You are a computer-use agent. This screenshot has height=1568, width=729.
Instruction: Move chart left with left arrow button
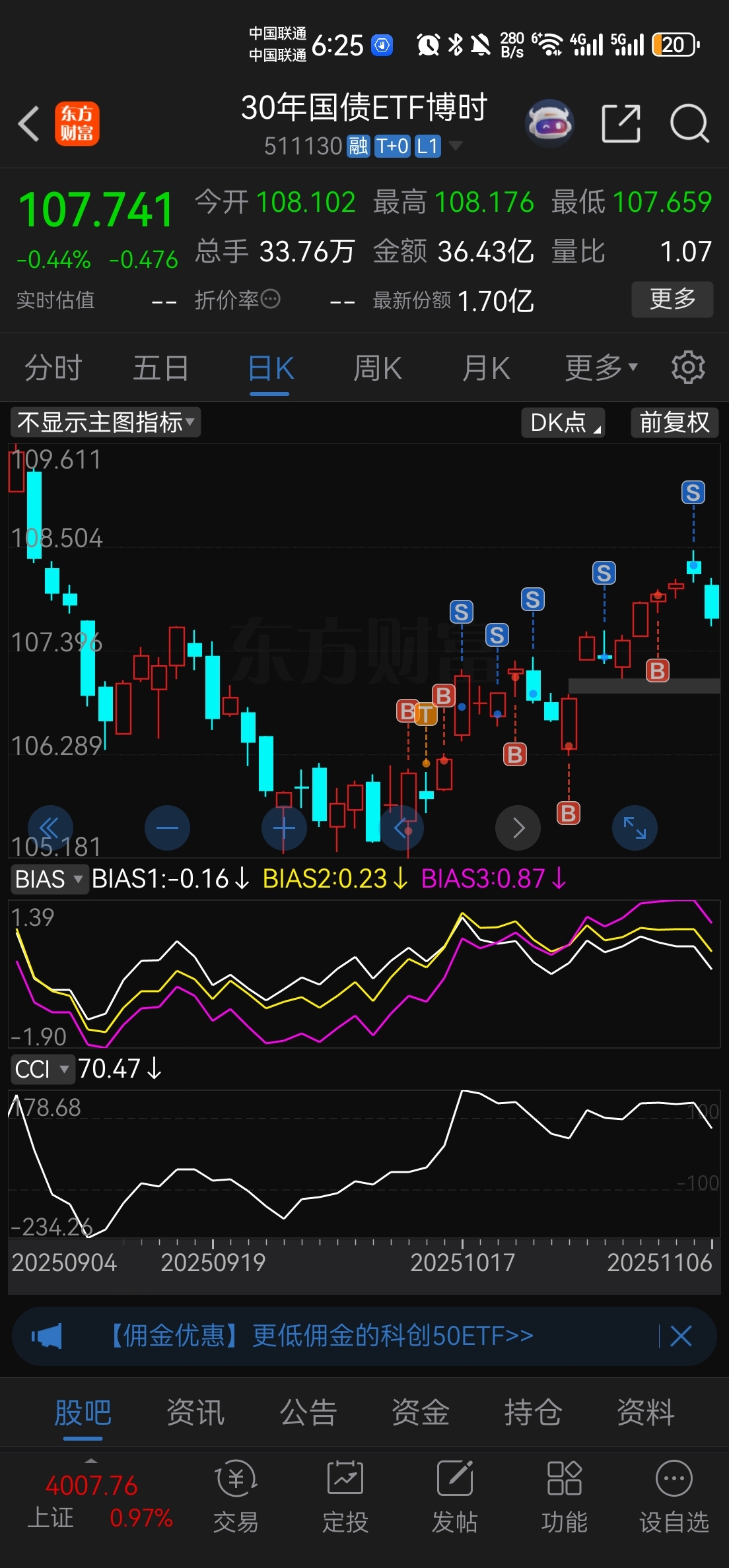coord(401,828)
